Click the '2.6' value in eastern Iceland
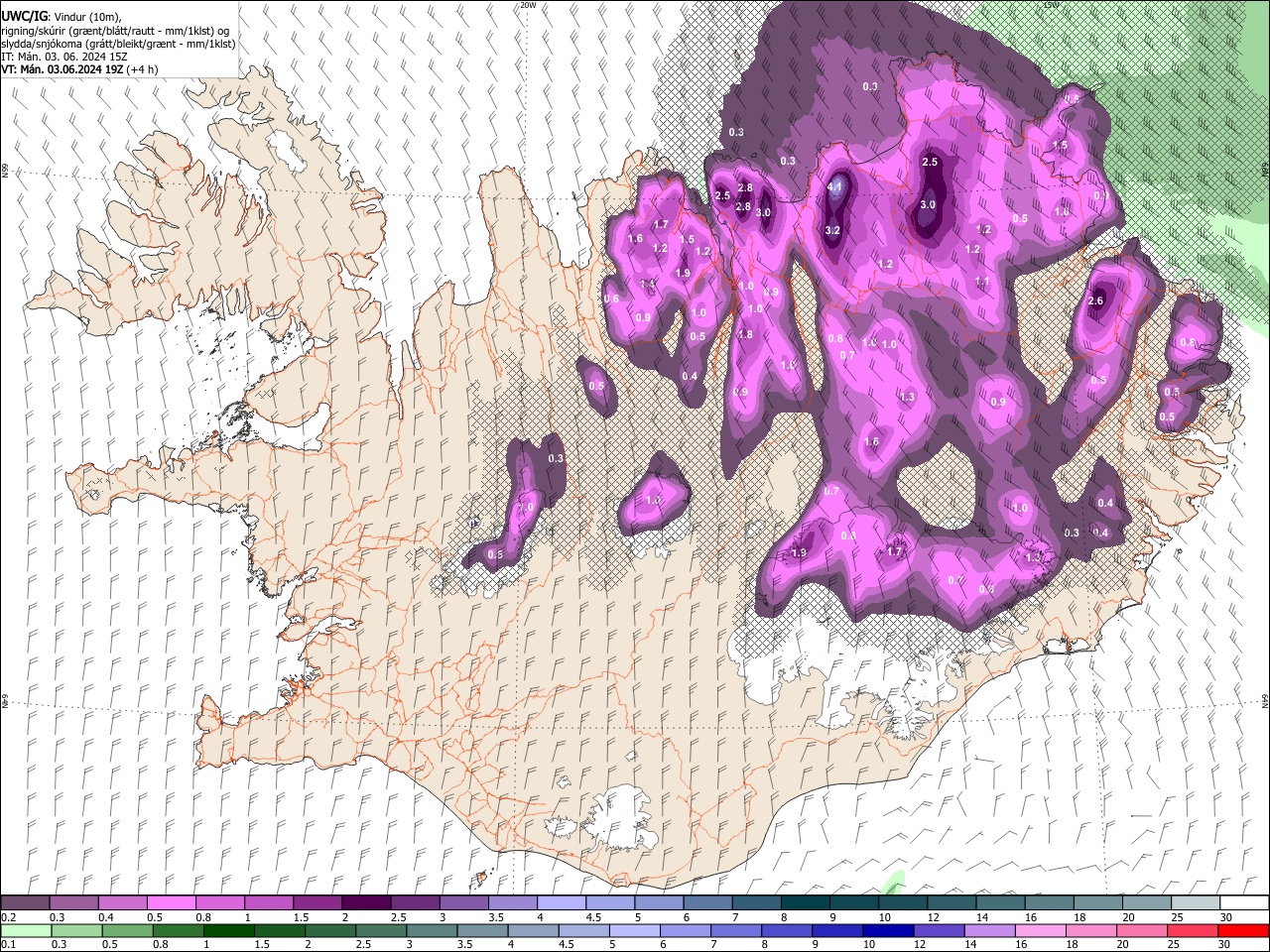1270x952 pixels. click(1095, 300)
